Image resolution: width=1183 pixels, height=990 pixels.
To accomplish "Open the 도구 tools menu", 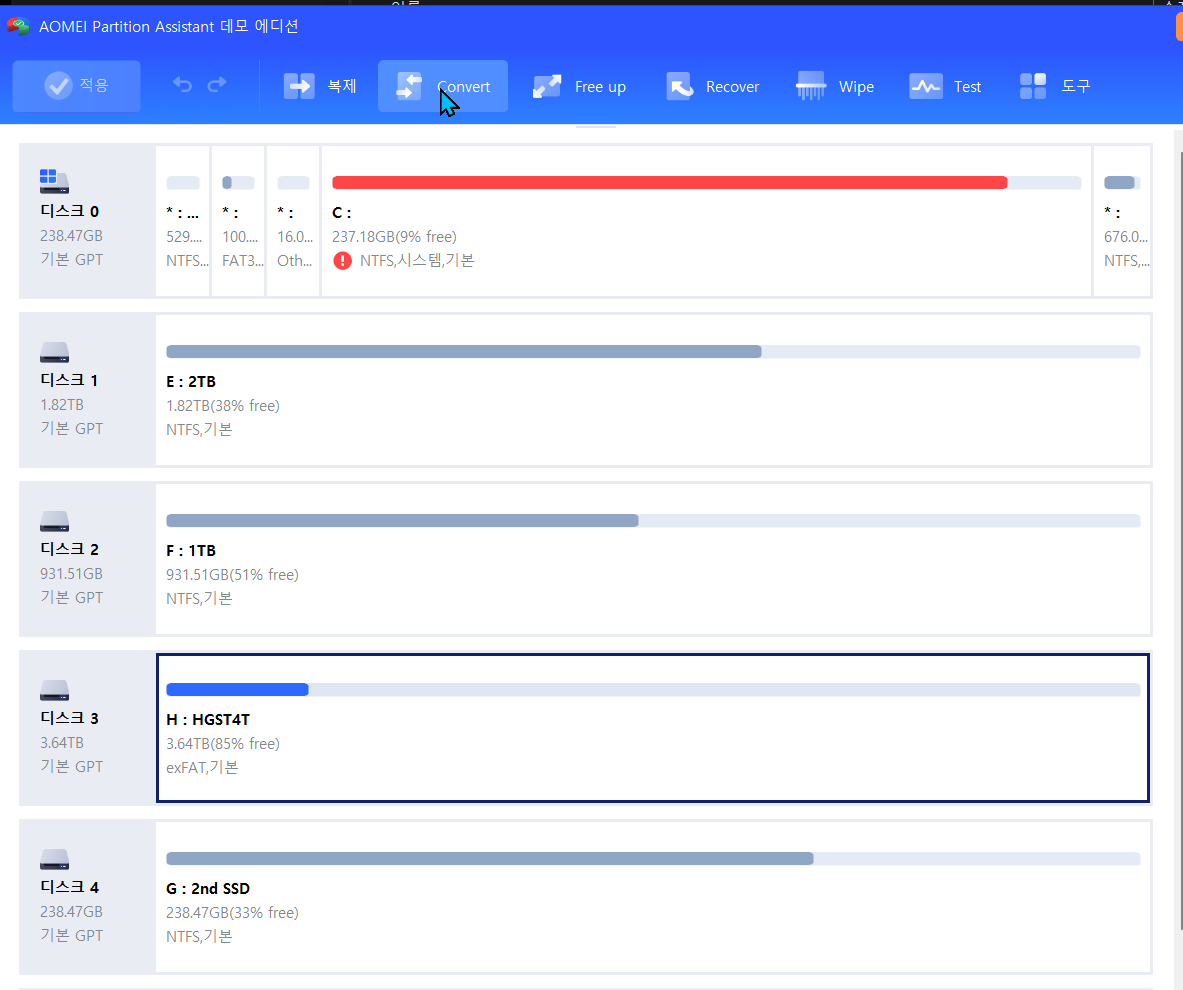I will click(x=1055, y=86).
